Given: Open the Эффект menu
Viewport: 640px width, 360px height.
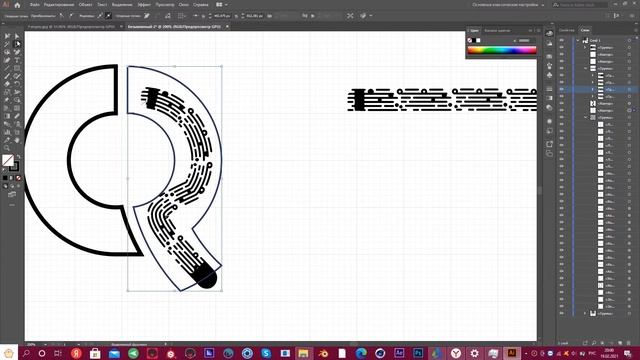Looking at the screenshot, I should pyautogui.click(x=144, y=5).
